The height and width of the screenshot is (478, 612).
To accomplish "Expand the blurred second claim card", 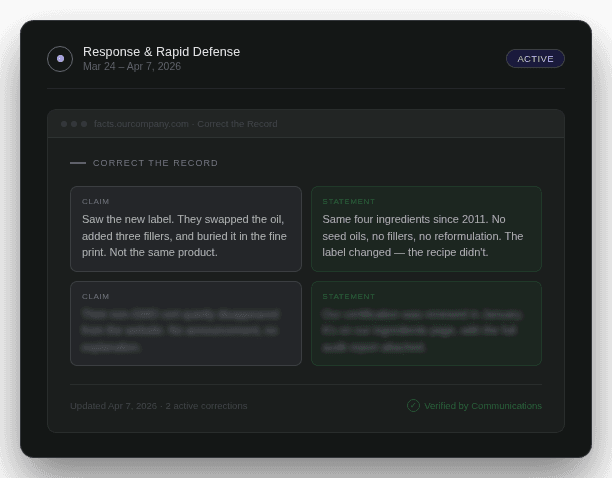I will [x=185, y=330].
